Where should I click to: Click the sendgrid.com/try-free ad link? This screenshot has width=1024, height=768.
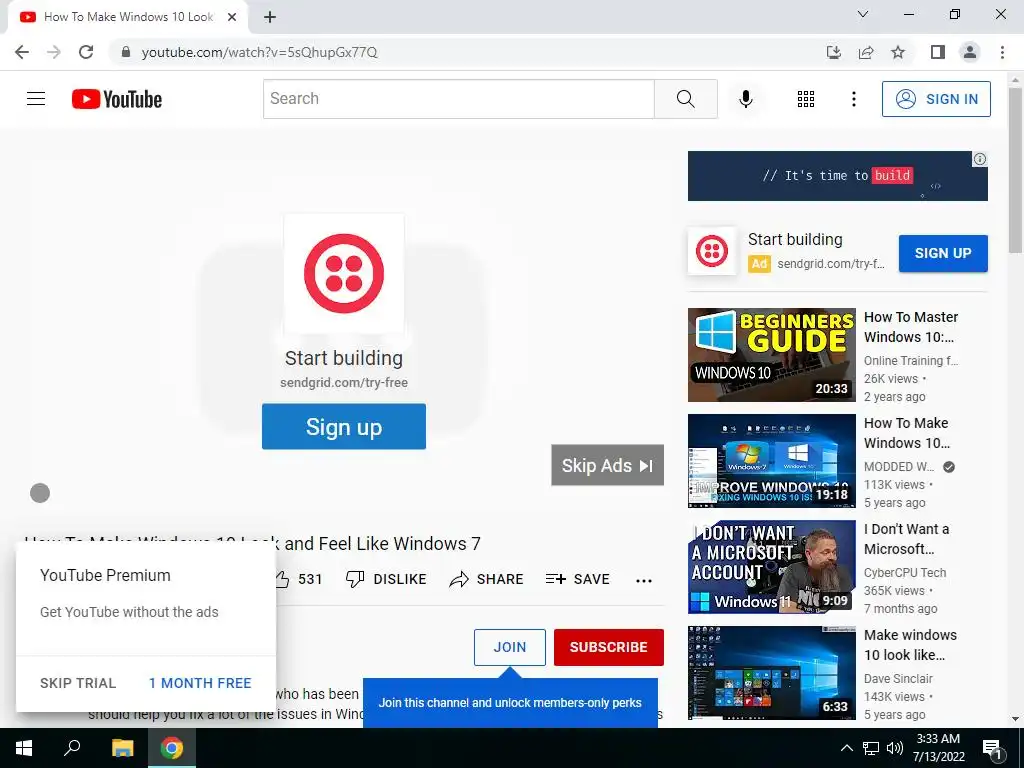pyautogui.click(x=344, y=383)
